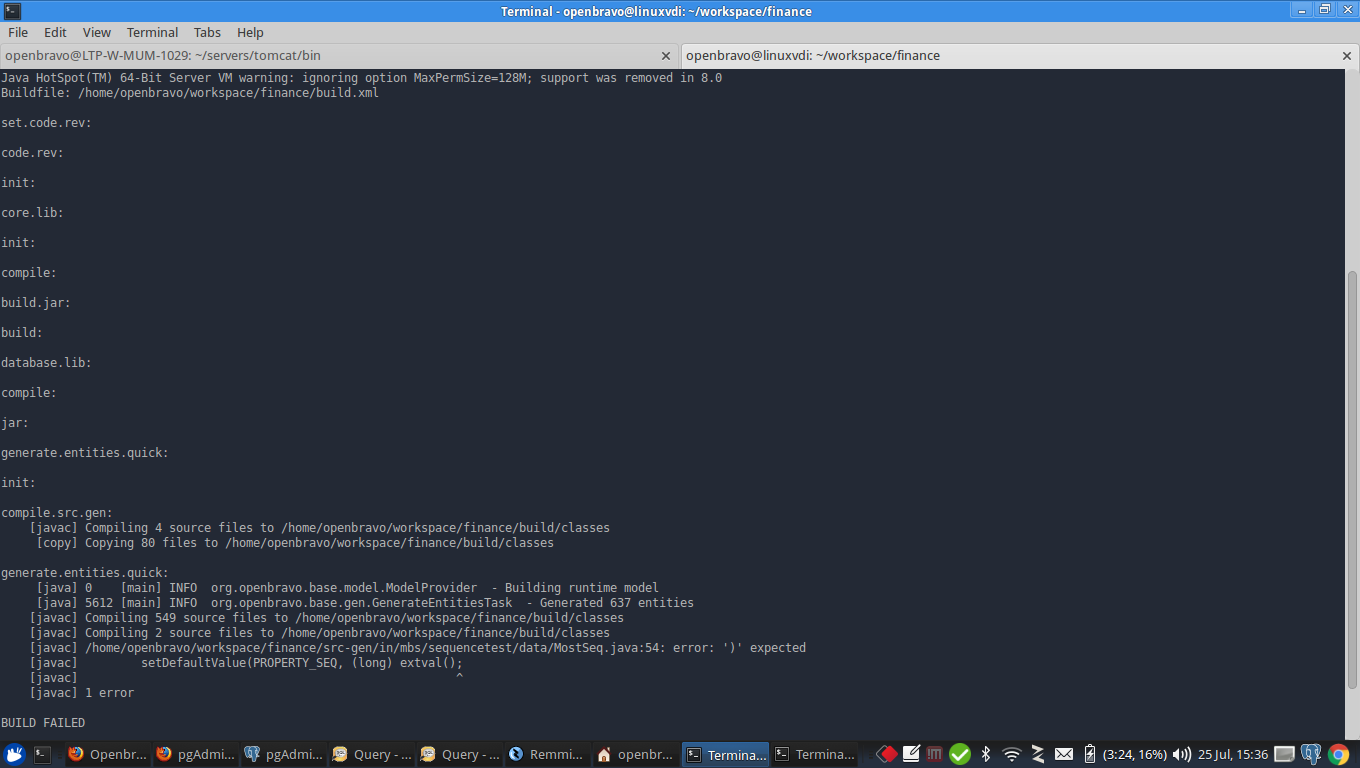The width and height of the screenshot is (1360, 768).
Task: Click the green checkmark tray icon
Action: coord(960,754)
